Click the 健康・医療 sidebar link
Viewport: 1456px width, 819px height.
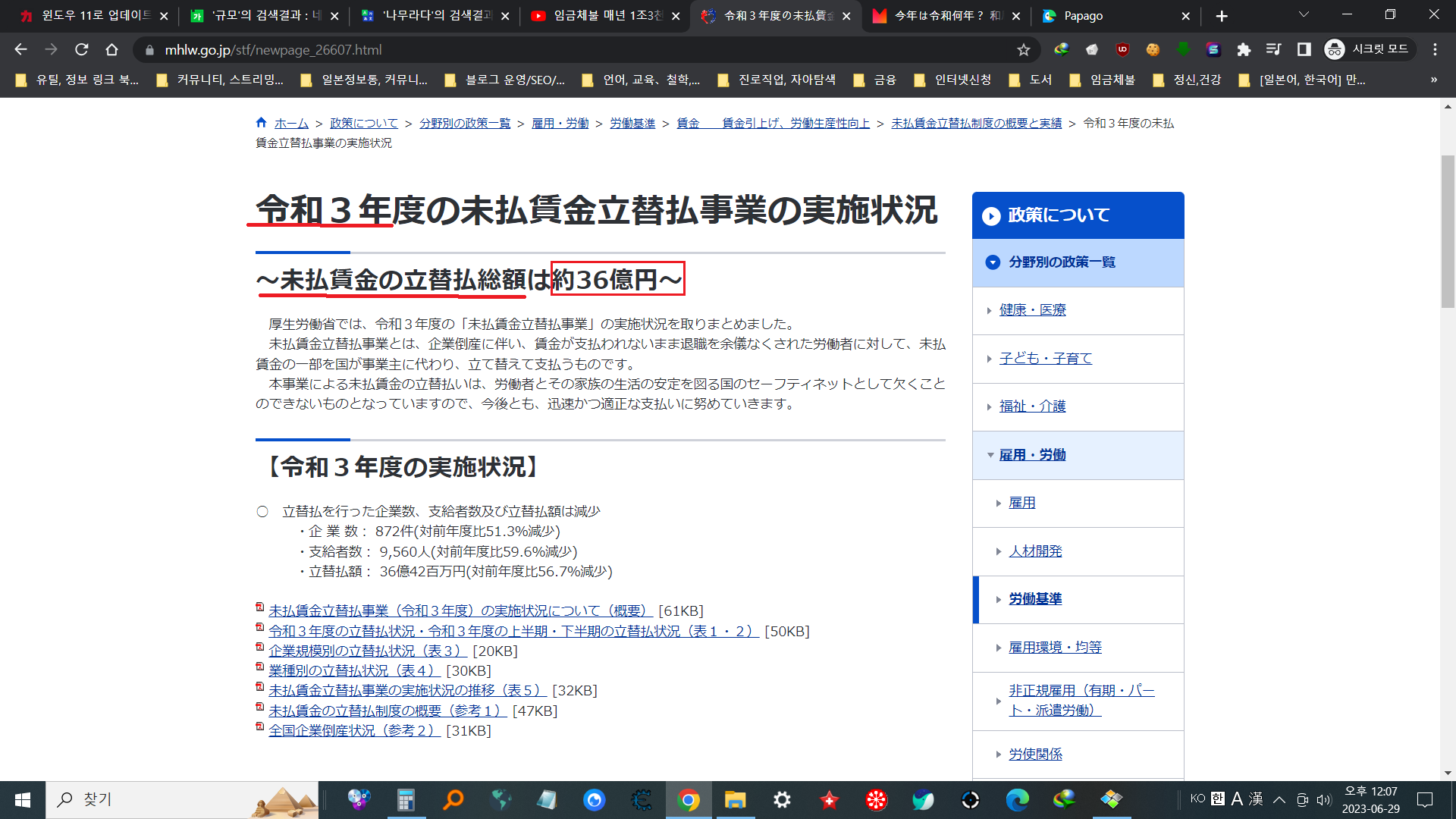1032,310
